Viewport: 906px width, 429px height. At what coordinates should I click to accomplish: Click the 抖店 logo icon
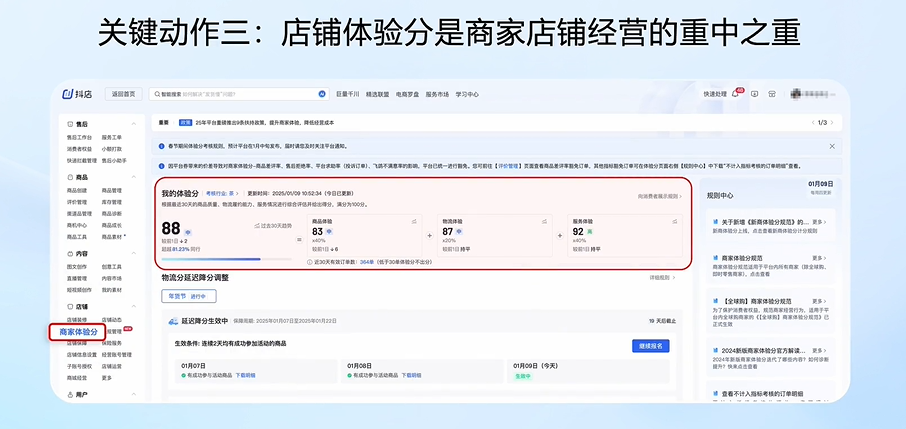[x=68, y=94]
